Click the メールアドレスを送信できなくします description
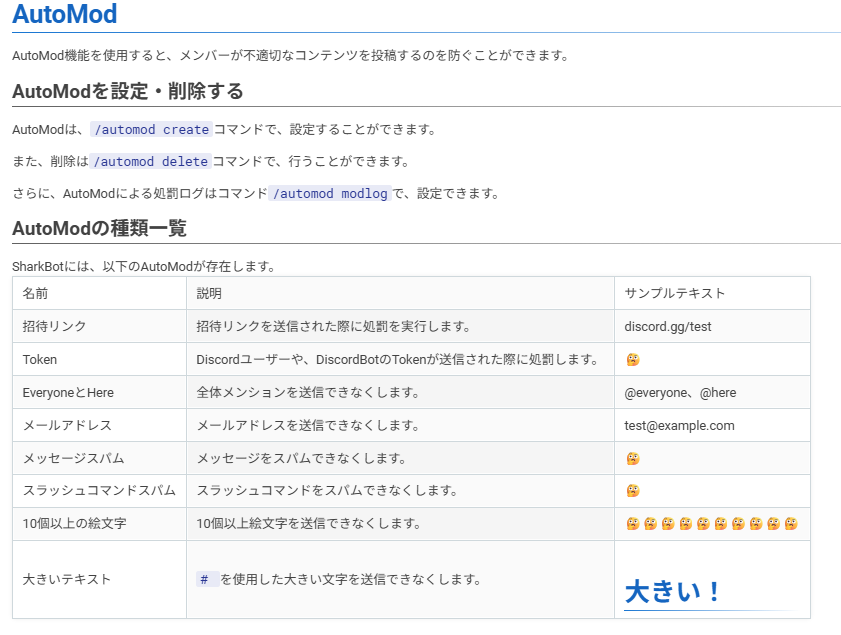This screenshot has height=635, width=841. click(x=308, y=426)
